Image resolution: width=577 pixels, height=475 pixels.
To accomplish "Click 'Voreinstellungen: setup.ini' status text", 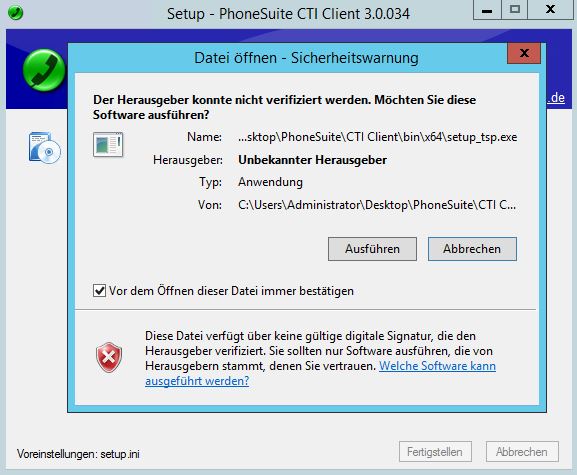I will click(x=78, y=454).
